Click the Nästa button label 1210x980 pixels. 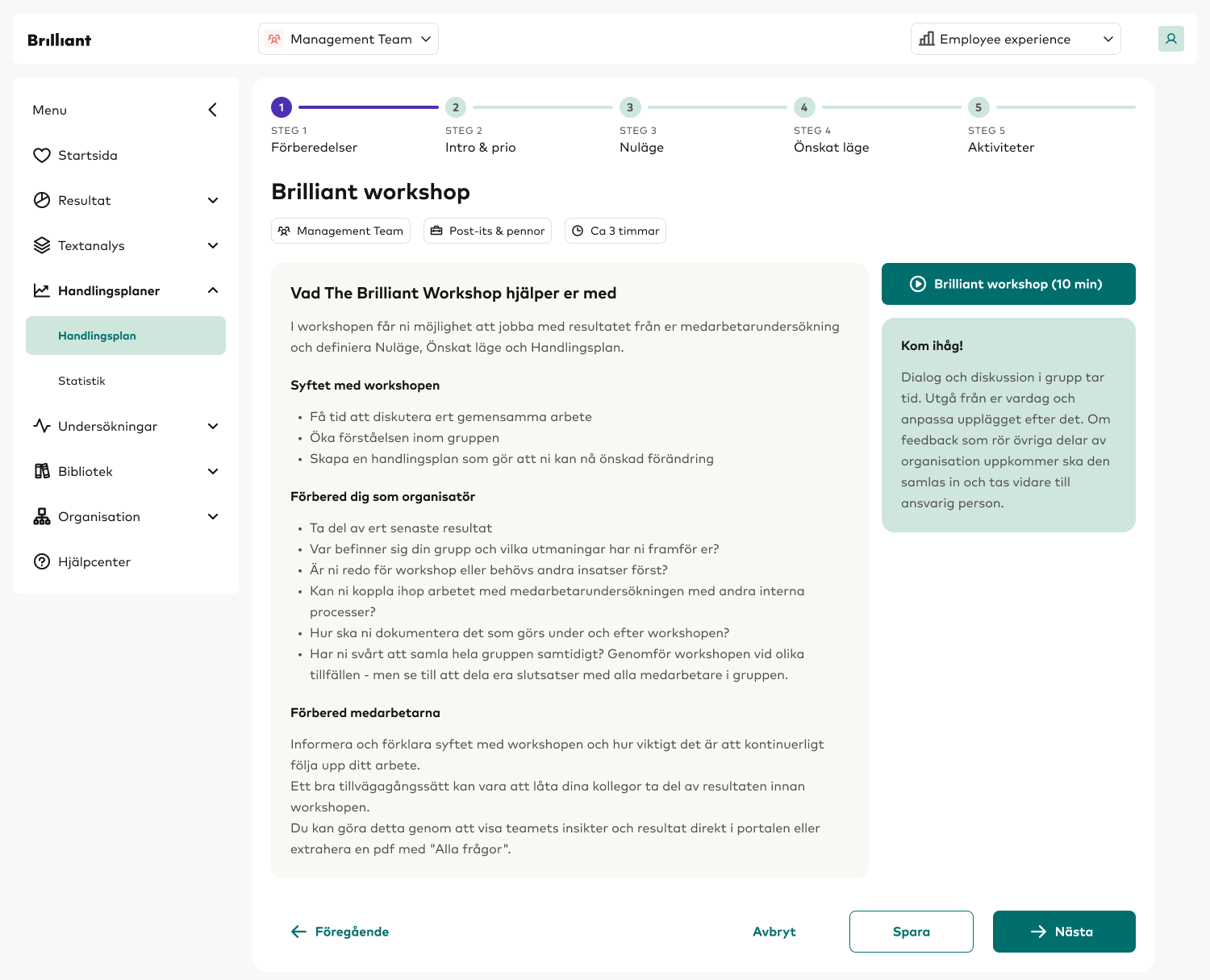(1074, 932)
